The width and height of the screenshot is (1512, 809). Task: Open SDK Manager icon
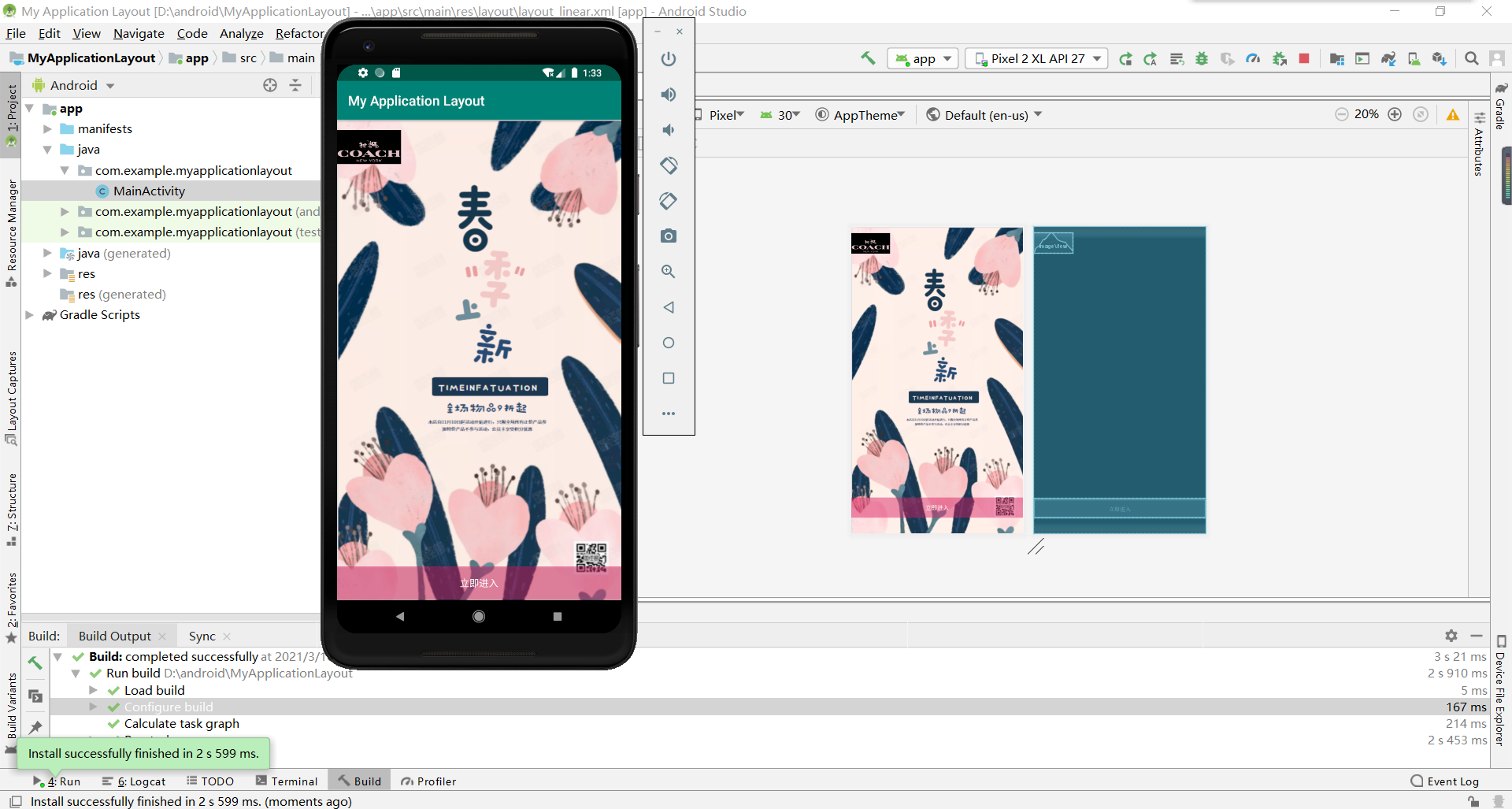[x=1440, y=58]
